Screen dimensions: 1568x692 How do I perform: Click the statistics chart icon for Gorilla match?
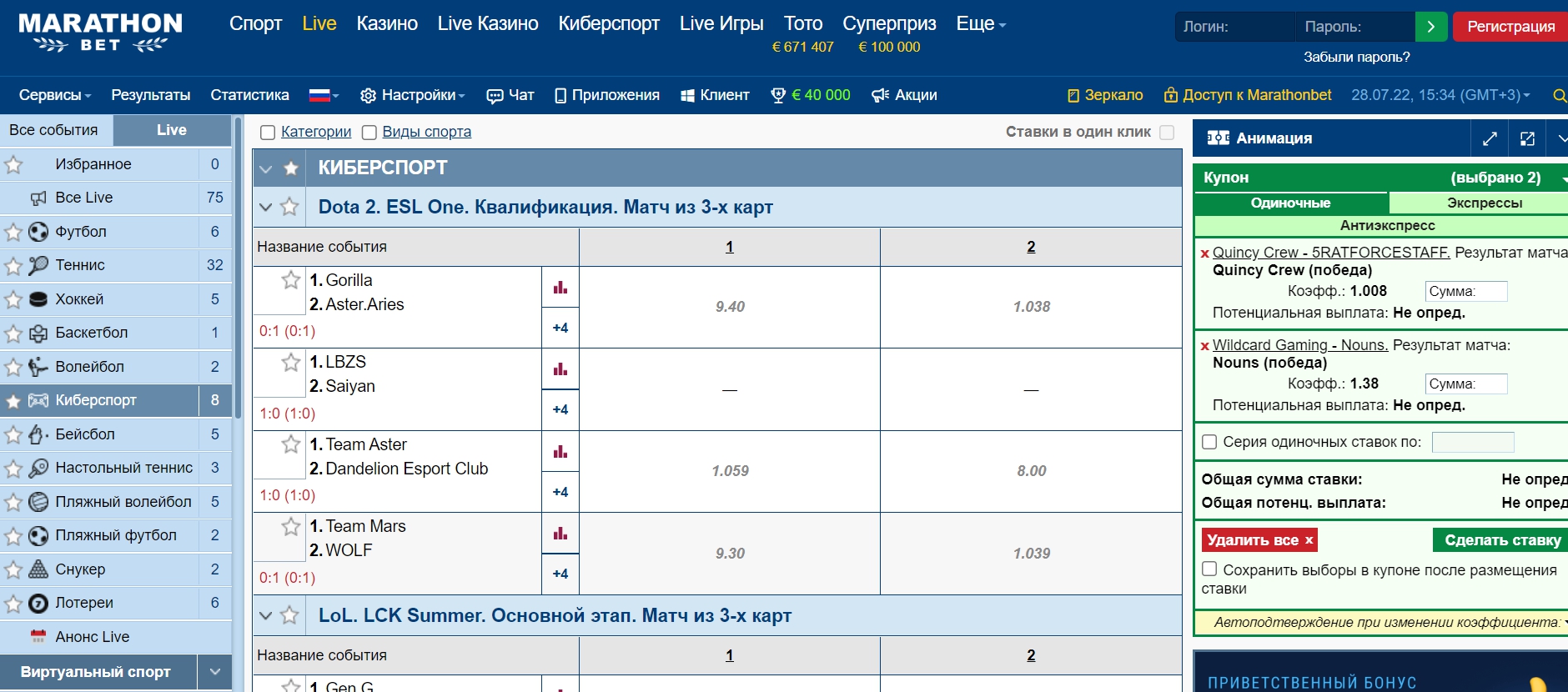tap(560, 288)
